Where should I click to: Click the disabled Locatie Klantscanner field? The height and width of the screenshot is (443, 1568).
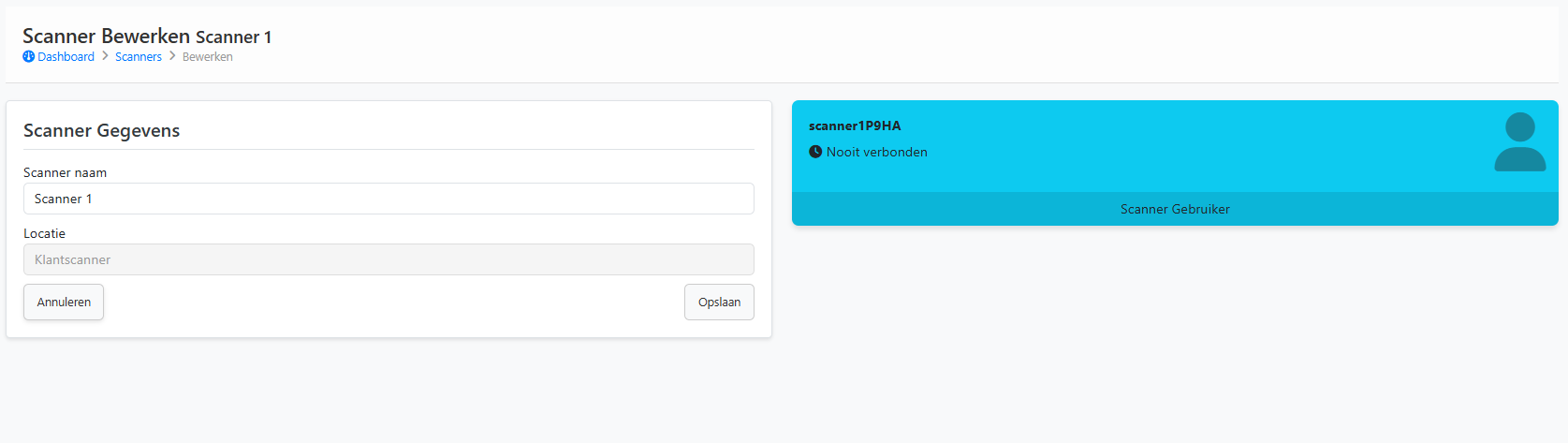tap(388, 259)
